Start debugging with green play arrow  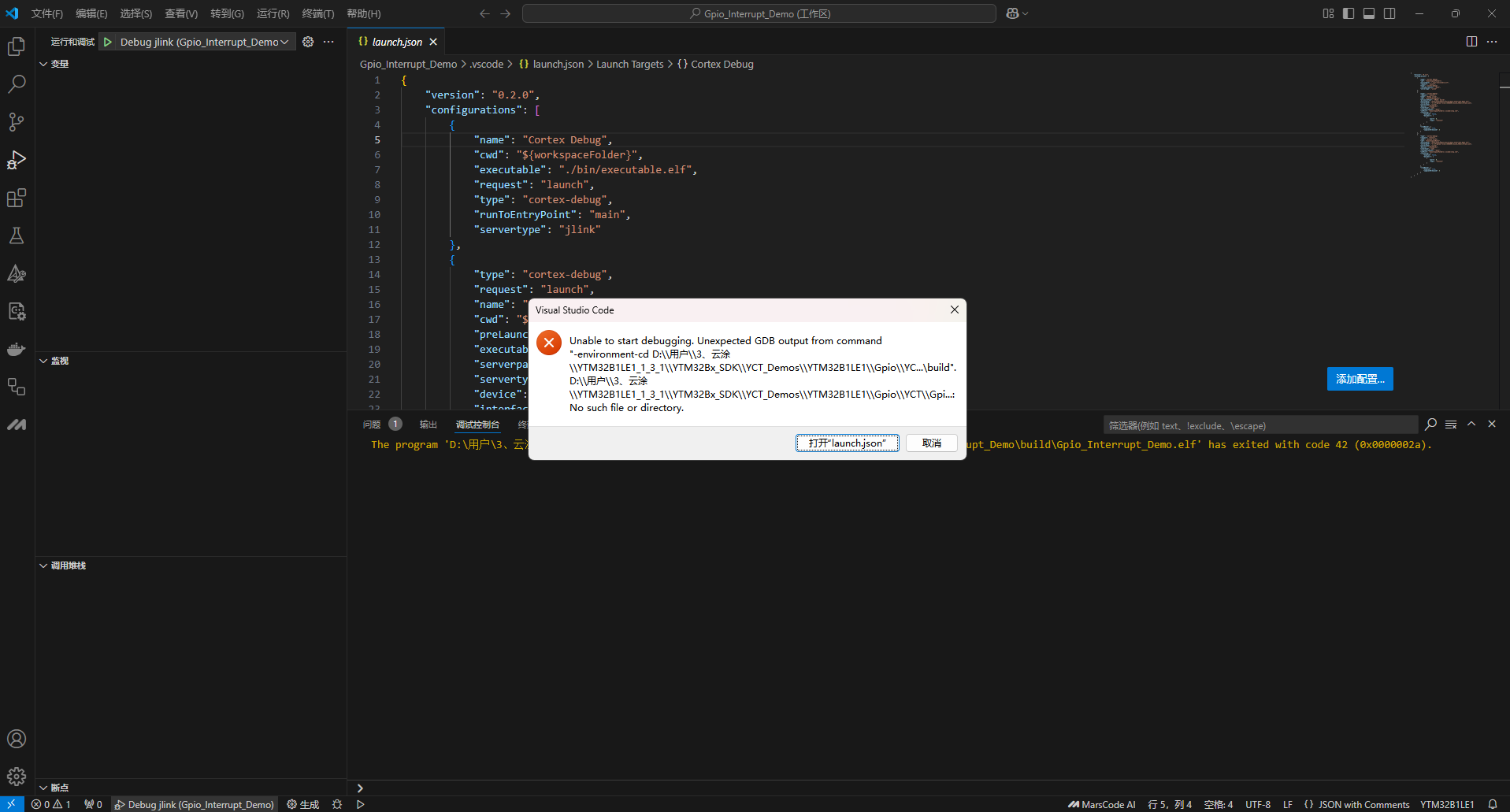[x=108, y=42]
